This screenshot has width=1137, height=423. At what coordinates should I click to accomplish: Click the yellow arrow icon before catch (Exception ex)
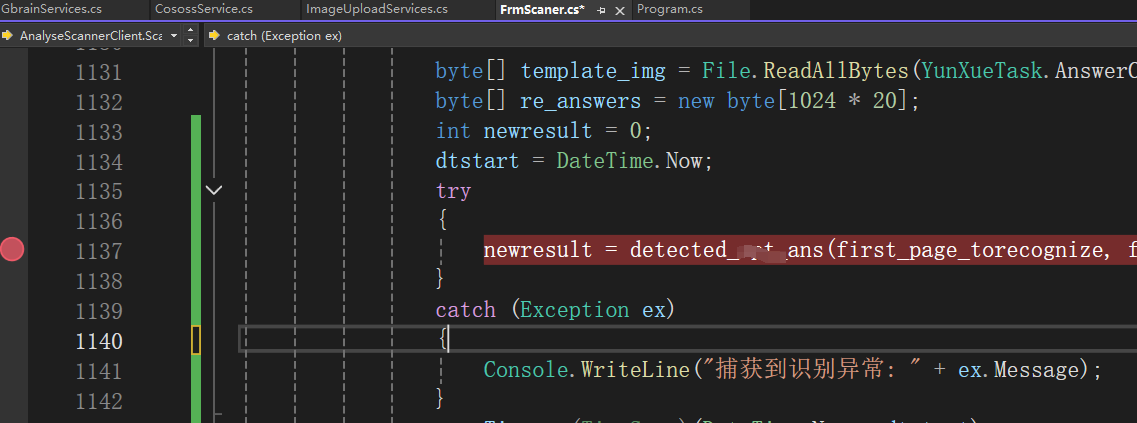point(215,36)
